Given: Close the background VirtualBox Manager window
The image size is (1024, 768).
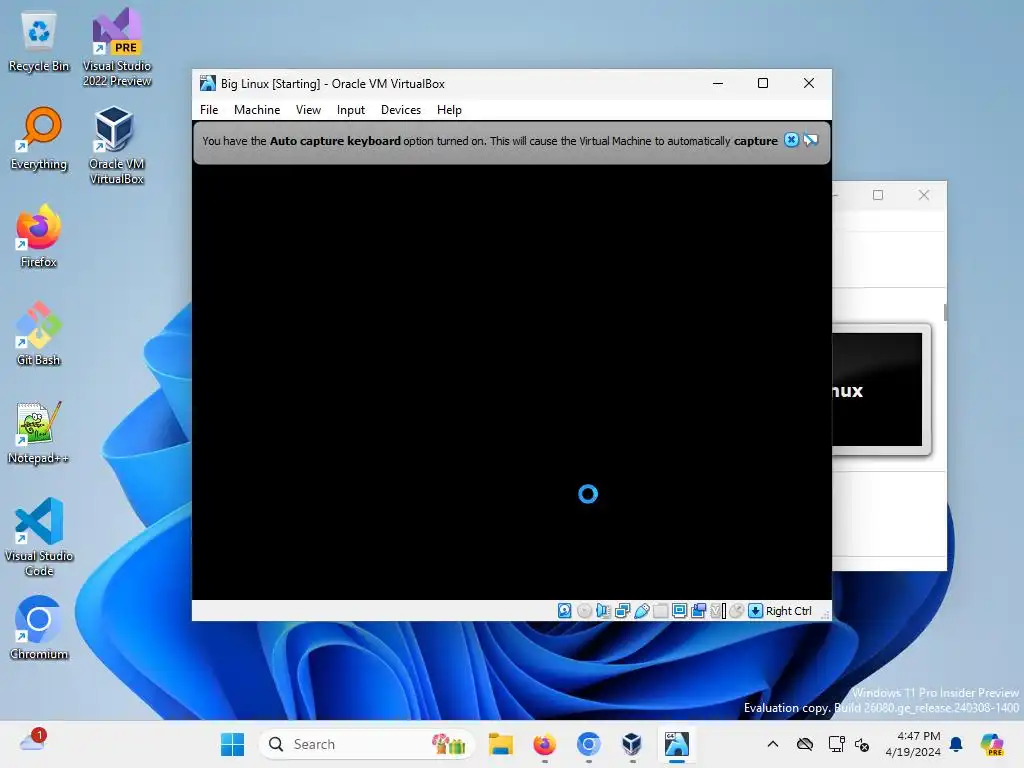Looking at the screenshot, I should [x=923, y=195].
